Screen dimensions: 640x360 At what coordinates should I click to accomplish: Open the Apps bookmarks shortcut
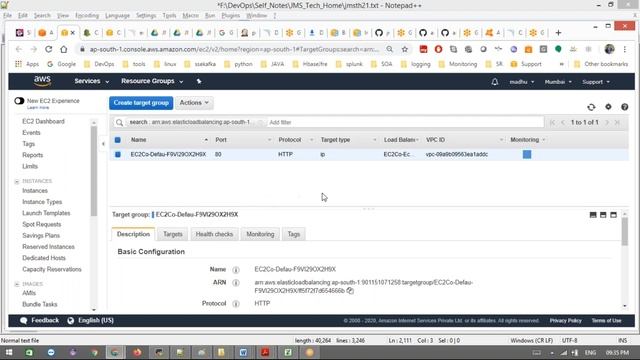coord(27,64)
